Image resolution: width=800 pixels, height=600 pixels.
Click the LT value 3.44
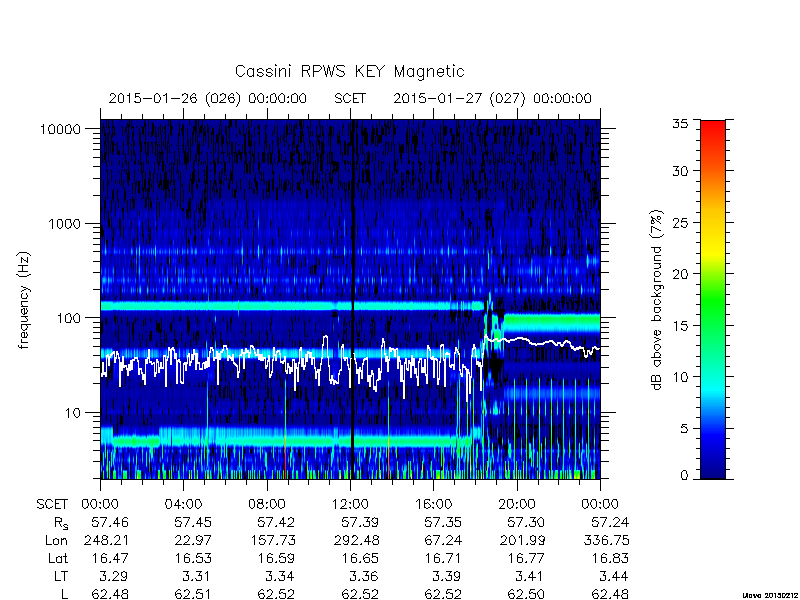click(614, 577)
